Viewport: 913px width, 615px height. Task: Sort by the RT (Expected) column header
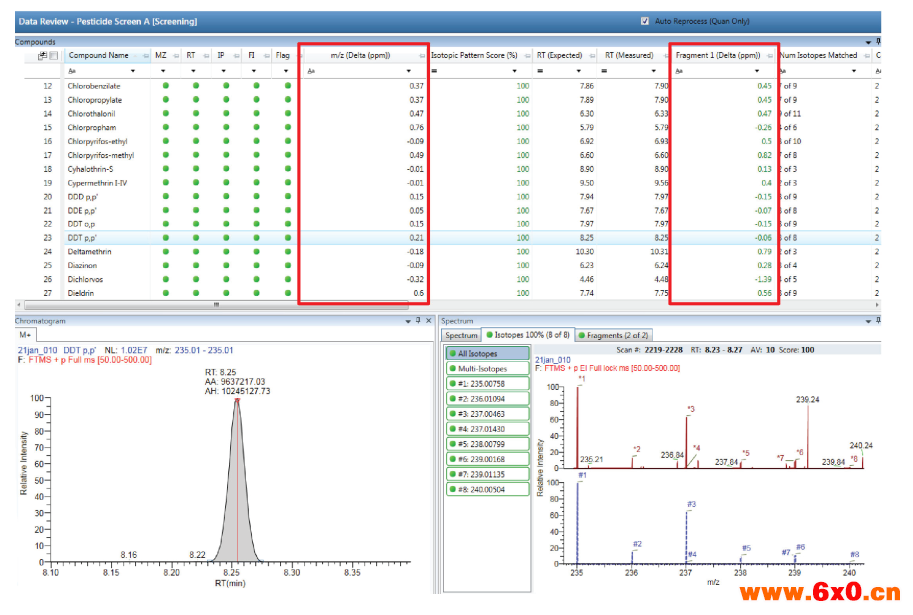point(560,55)
